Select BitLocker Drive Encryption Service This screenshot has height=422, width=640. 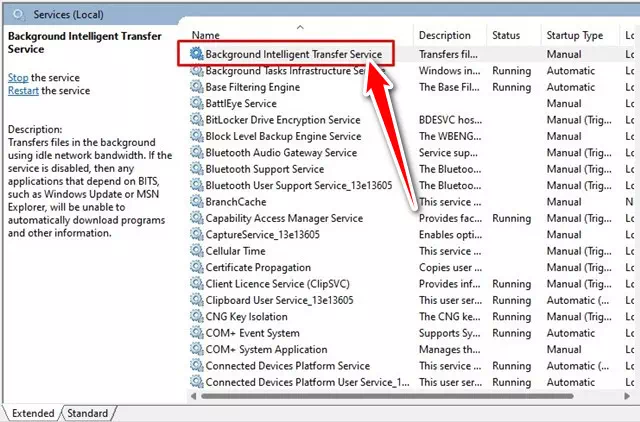283,120
